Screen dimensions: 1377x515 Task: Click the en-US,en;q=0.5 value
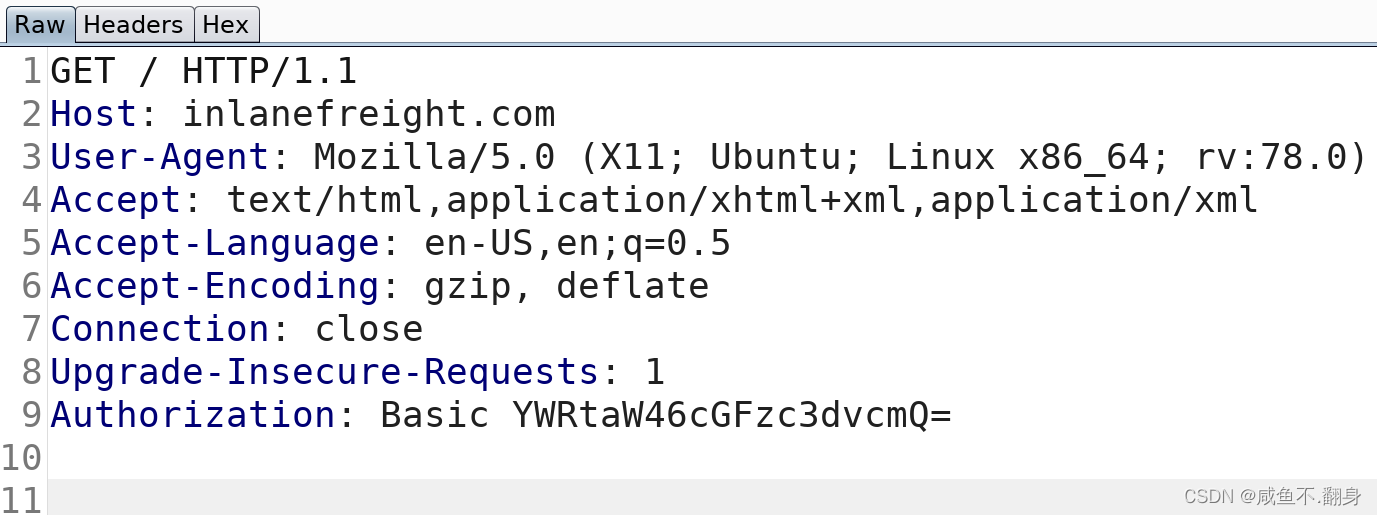[577, 244]
